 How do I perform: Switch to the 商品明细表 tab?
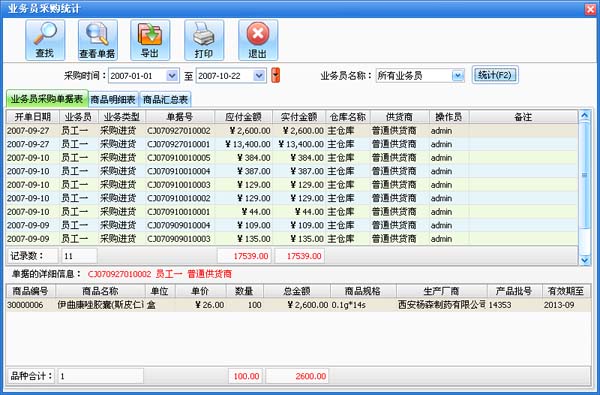click(x=113, y=100)
